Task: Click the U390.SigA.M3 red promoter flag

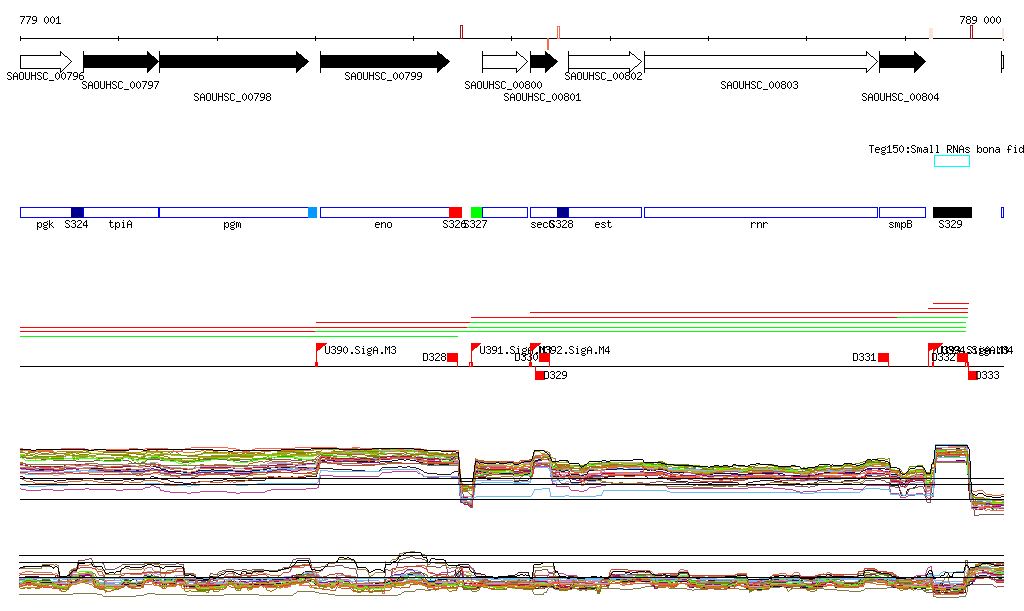Action: (321, 349)
